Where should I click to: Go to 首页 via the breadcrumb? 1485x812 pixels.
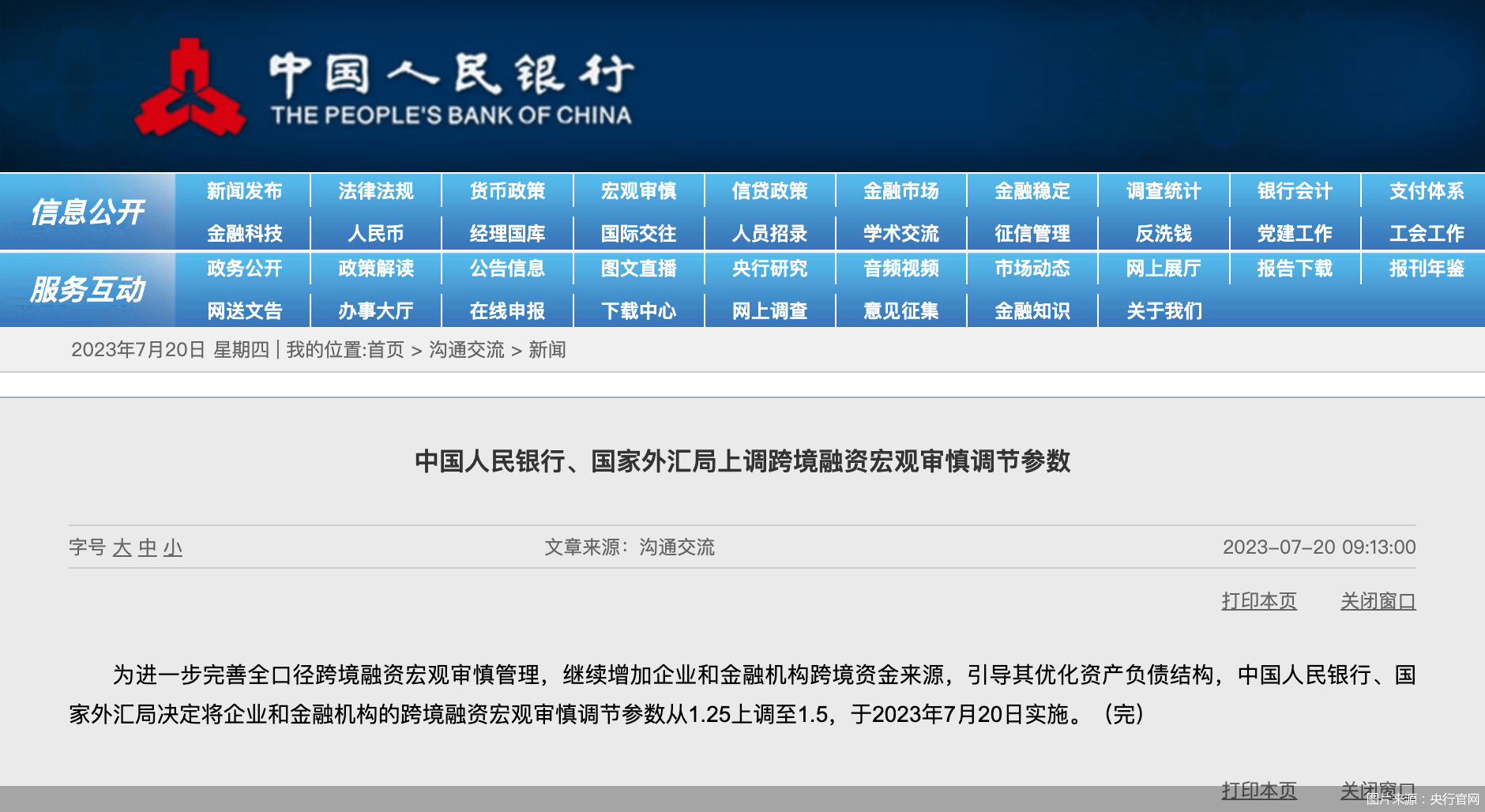(385, 349)
